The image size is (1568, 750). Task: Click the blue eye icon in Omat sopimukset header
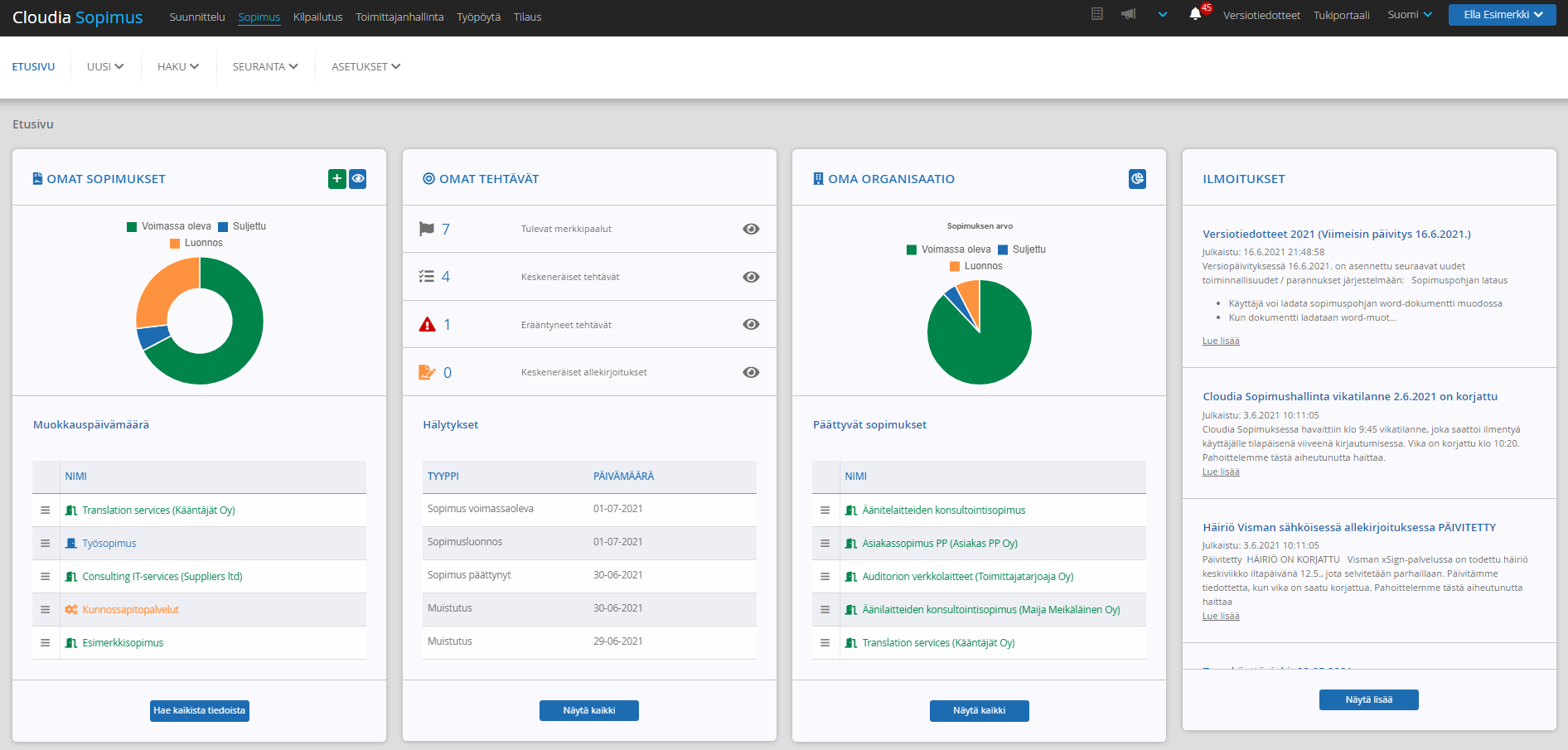pos(358,178)
